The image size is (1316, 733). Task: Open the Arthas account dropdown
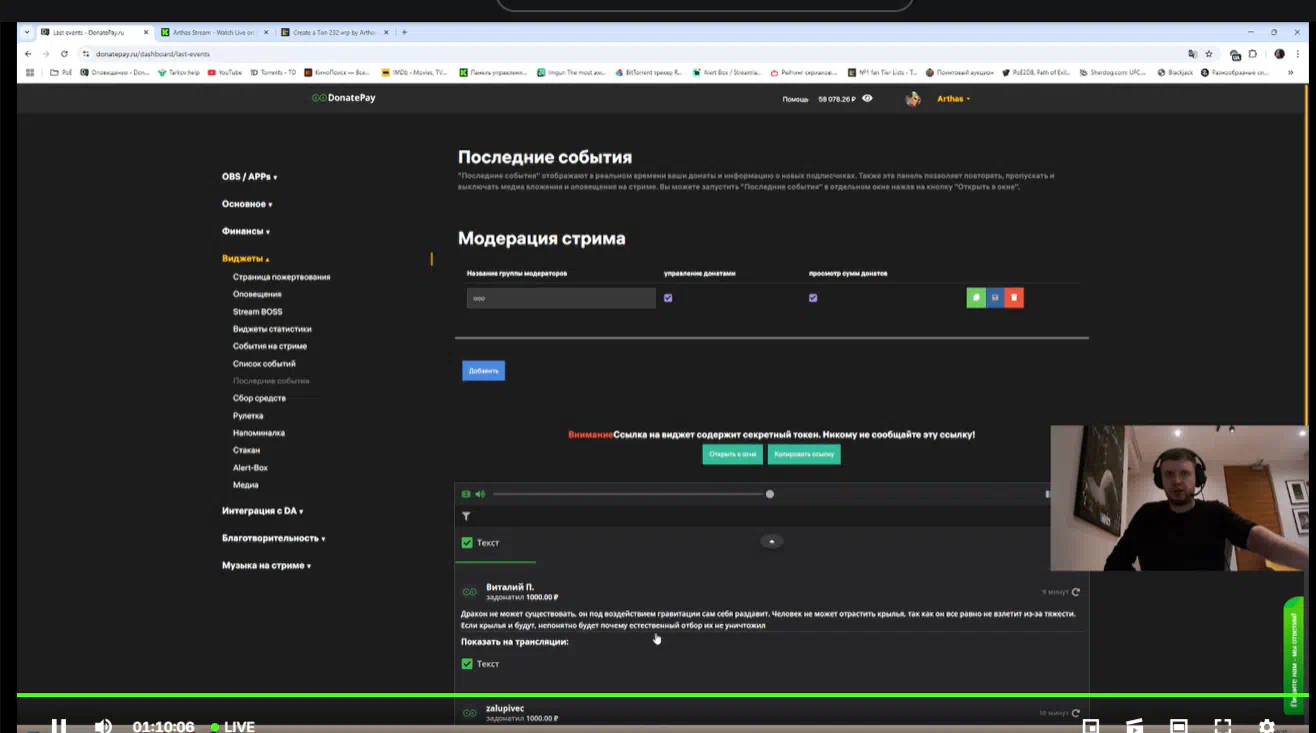point(953,99)
